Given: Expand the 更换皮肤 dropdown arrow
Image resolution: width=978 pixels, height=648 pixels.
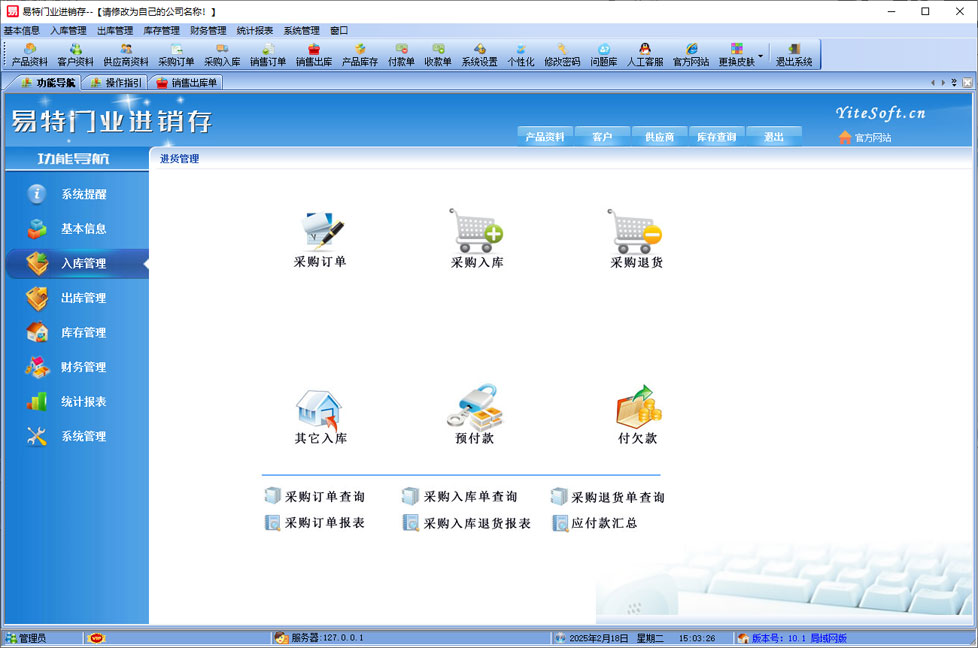Looking at the screenshot, I should 761,55.
